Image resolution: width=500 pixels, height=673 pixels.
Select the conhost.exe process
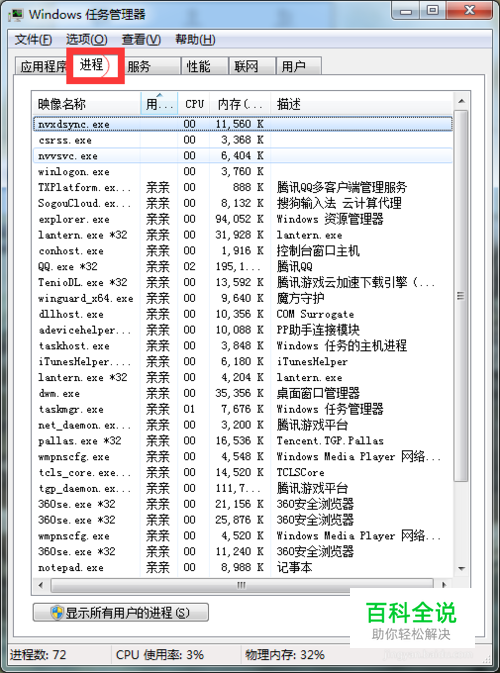coord(242,251)
